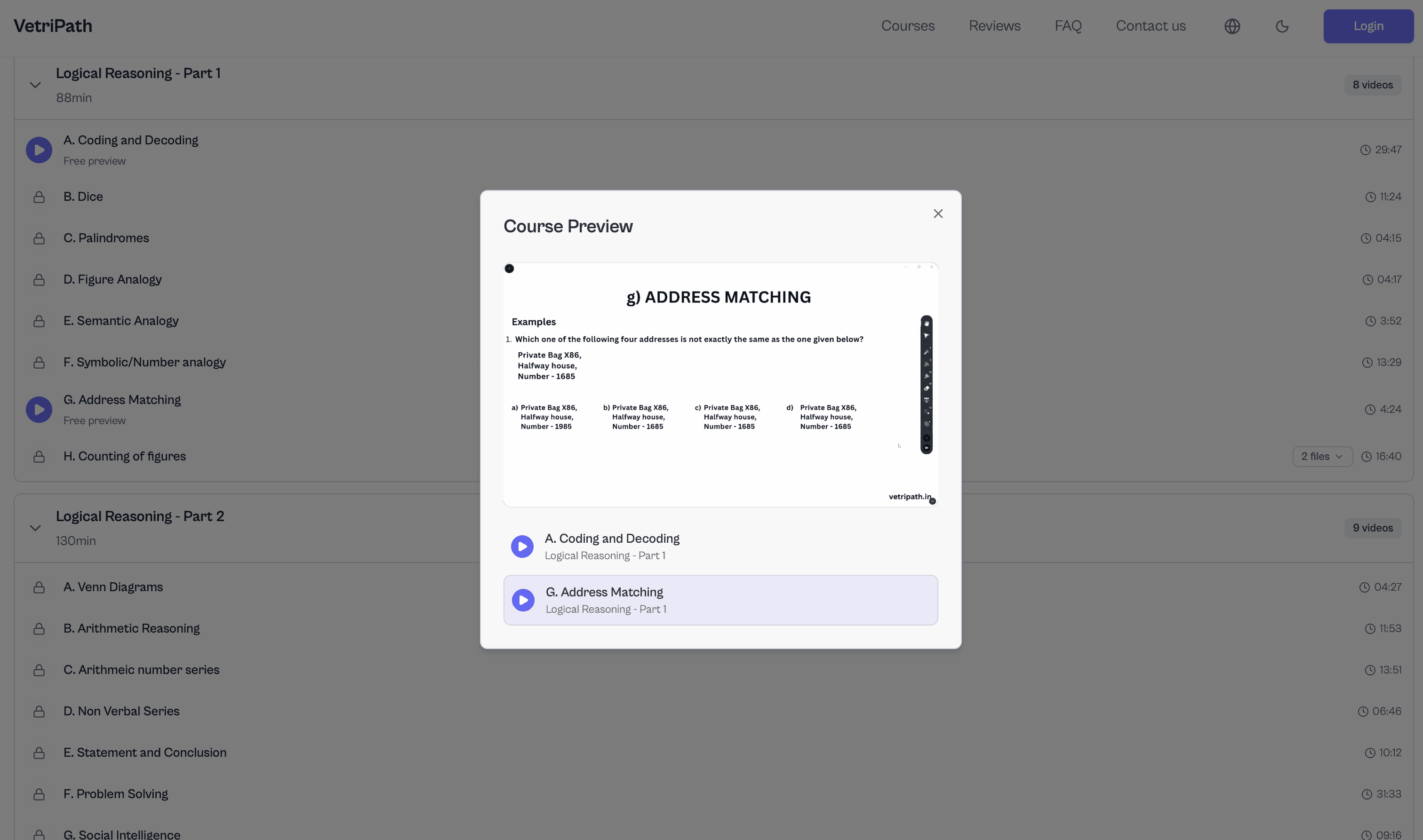Click play icon beside Coding and Decoding lesson

(39, 150)
